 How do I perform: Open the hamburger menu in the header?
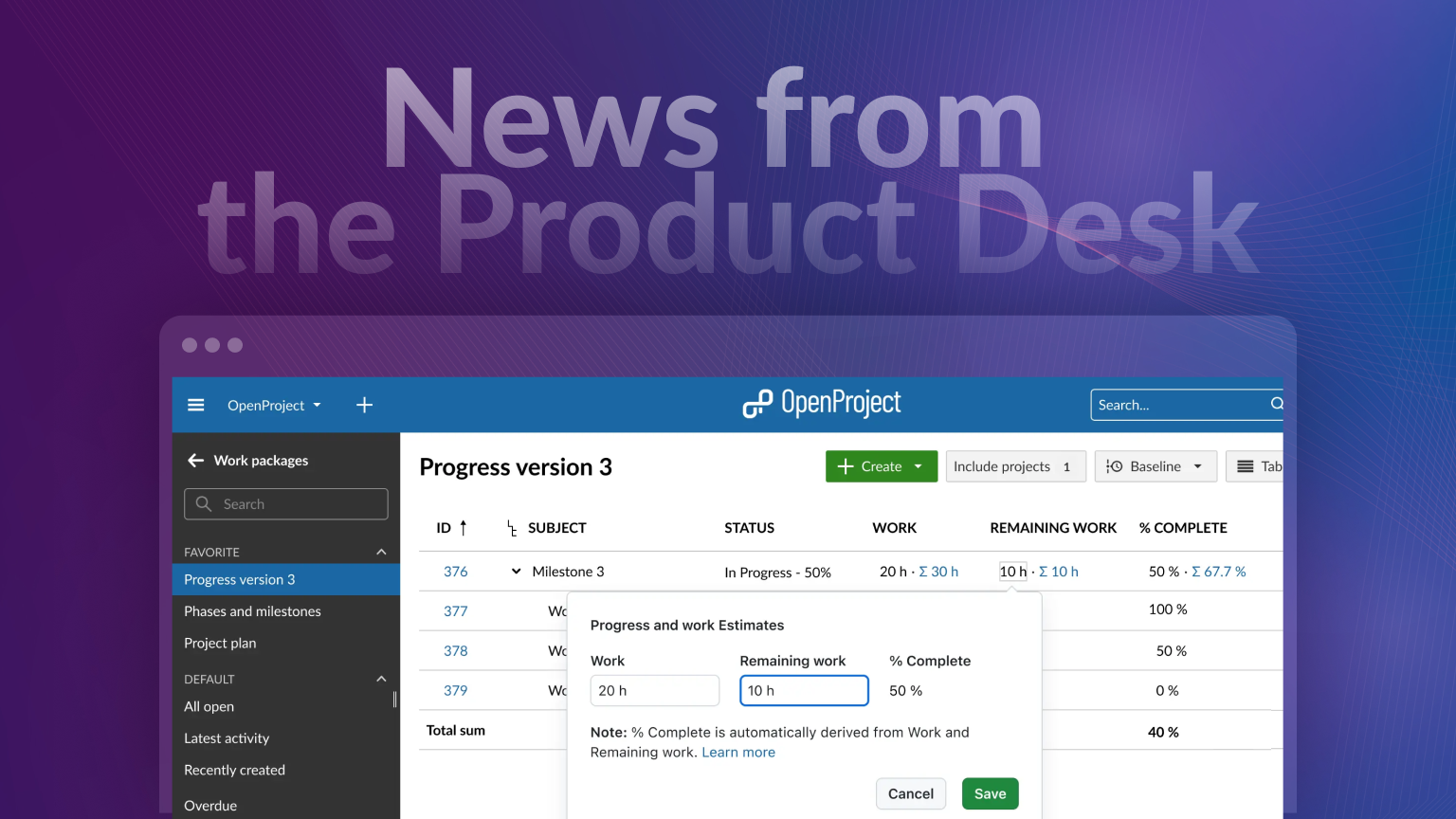(x=195, y=405)
